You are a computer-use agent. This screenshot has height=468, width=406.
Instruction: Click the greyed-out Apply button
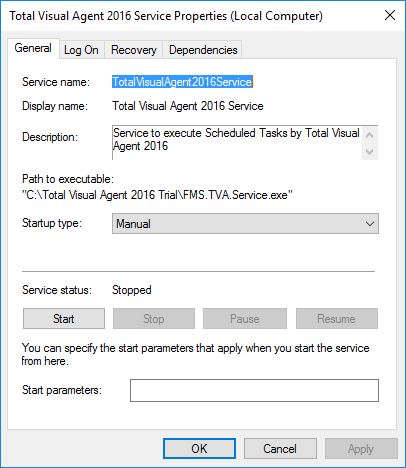point(361,449)
